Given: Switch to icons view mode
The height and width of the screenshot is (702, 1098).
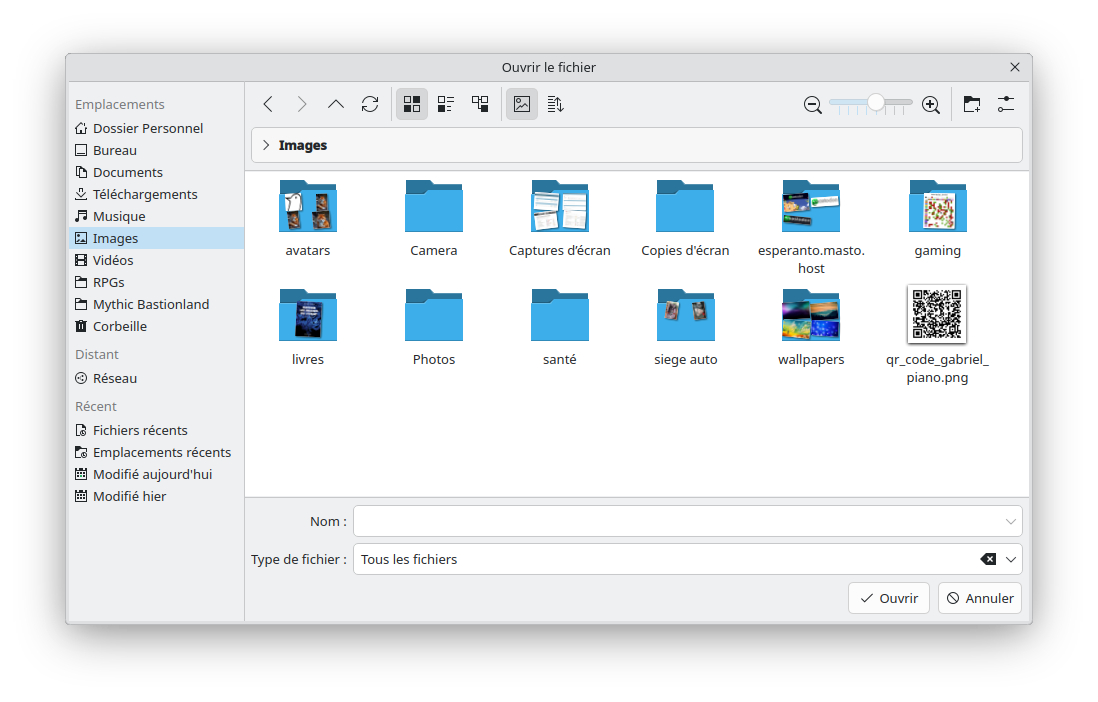Looking at the screenshot, I should pos(412,104).
